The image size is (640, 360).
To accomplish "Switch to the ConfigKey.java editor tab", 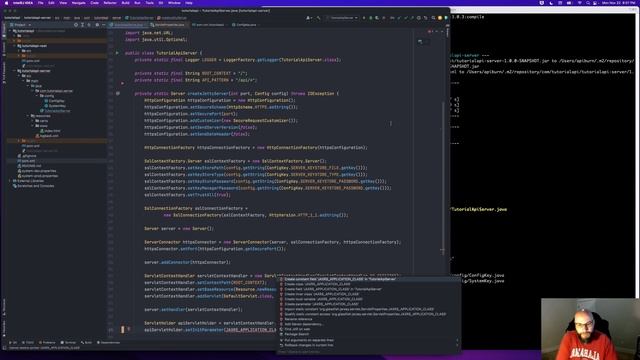I will click(246, 25).
